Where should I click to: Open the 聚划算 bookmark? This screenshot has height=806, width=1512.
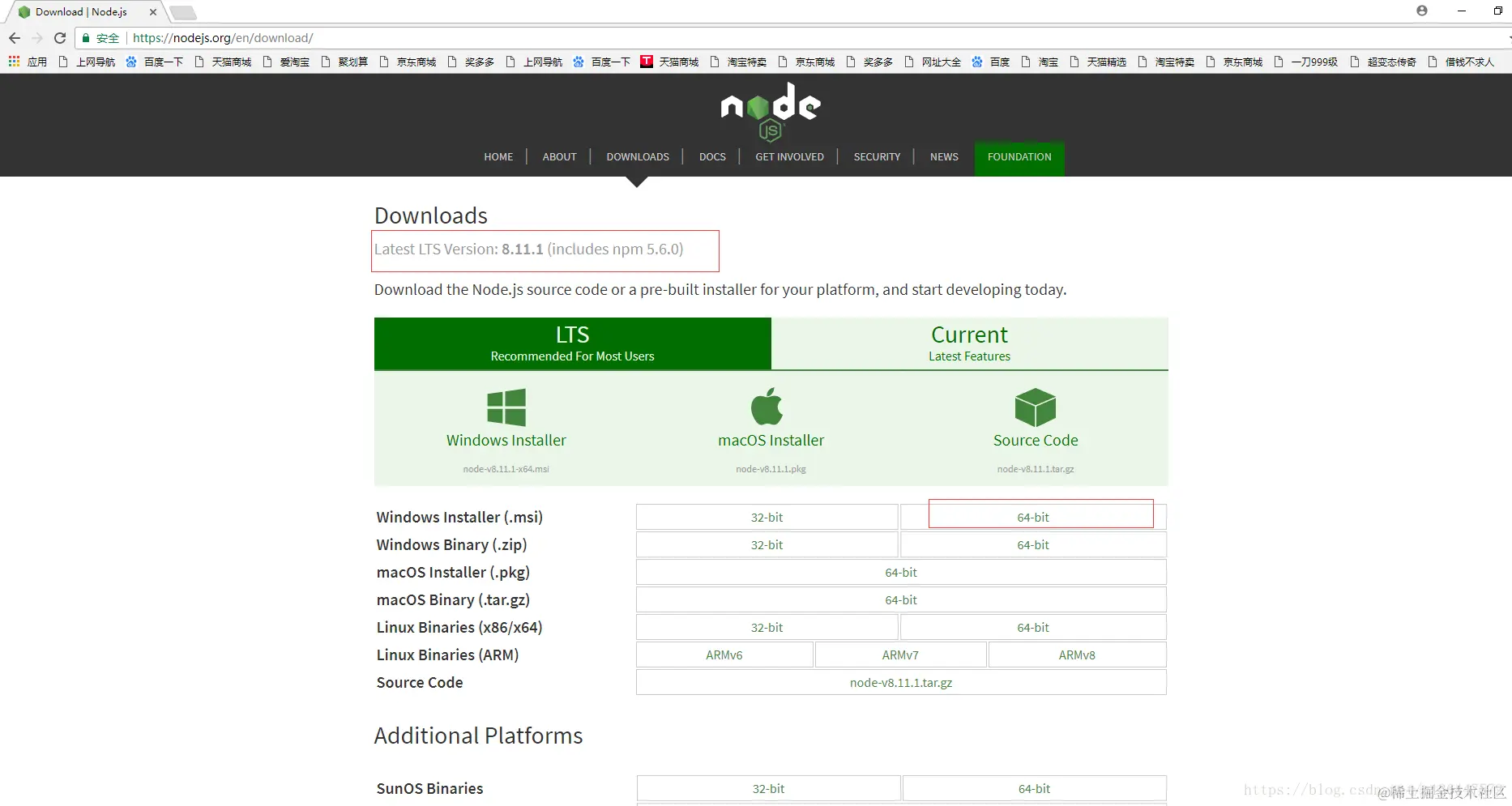[344, 62]
